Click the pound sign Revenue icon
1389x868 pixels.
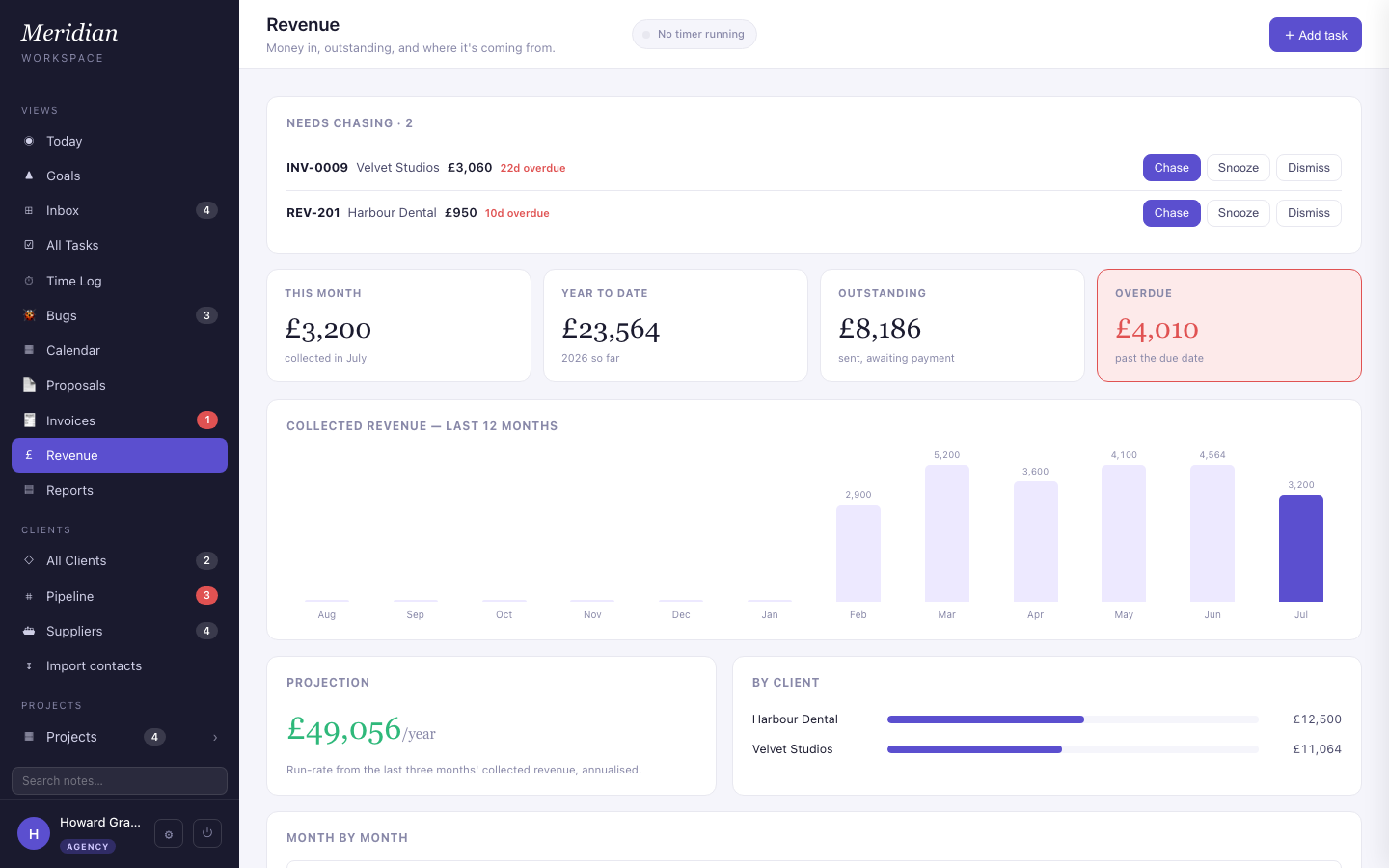(29, 455)
